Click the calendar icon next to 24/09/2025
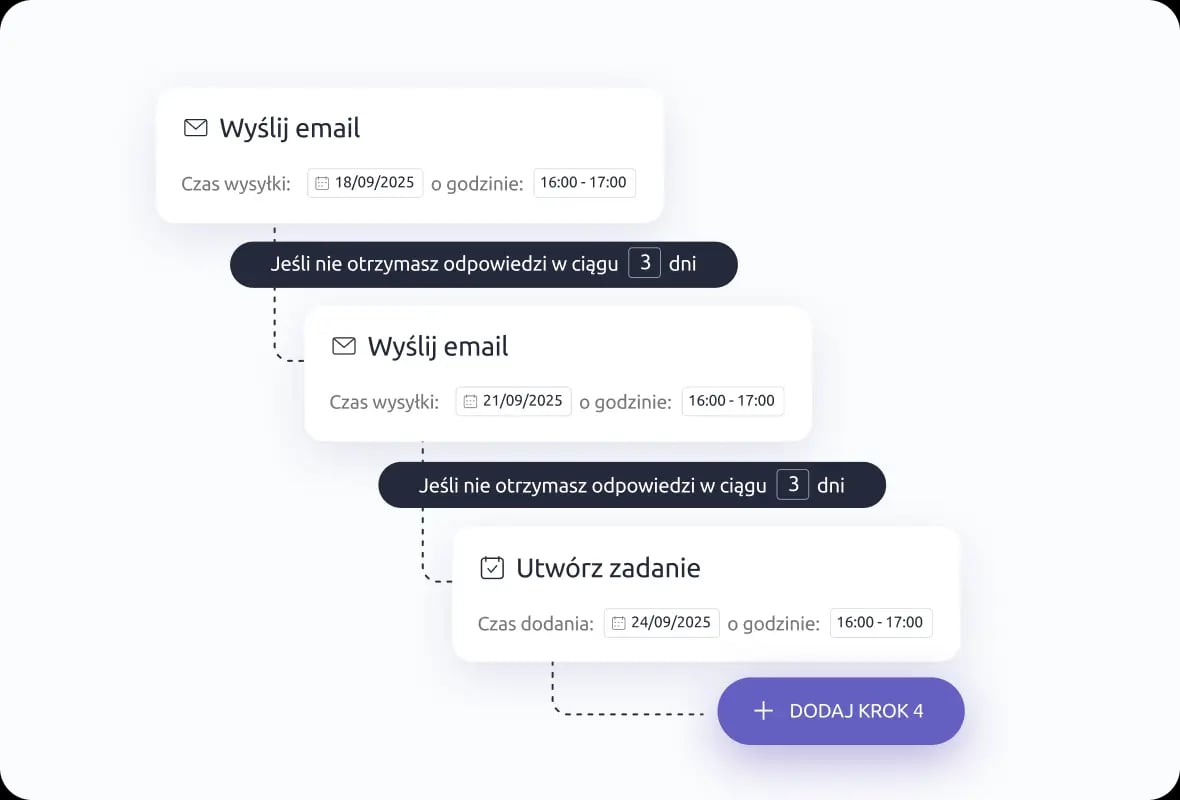Screen dimensions: 1180x800 pos(619,623)
